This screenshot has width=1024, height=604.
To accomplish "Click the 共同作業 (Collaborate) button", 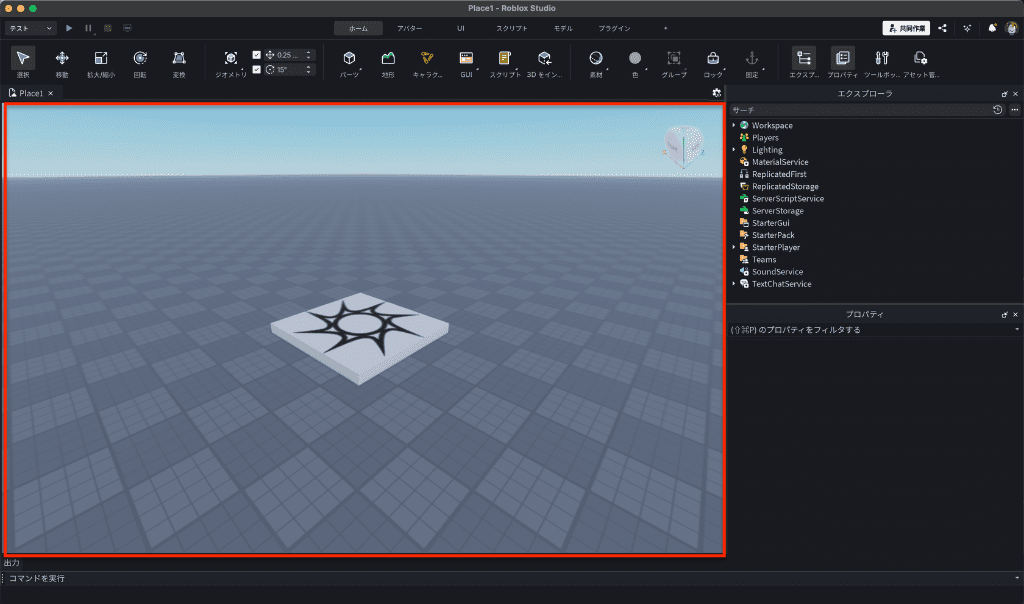I will (x=905, y=28).
